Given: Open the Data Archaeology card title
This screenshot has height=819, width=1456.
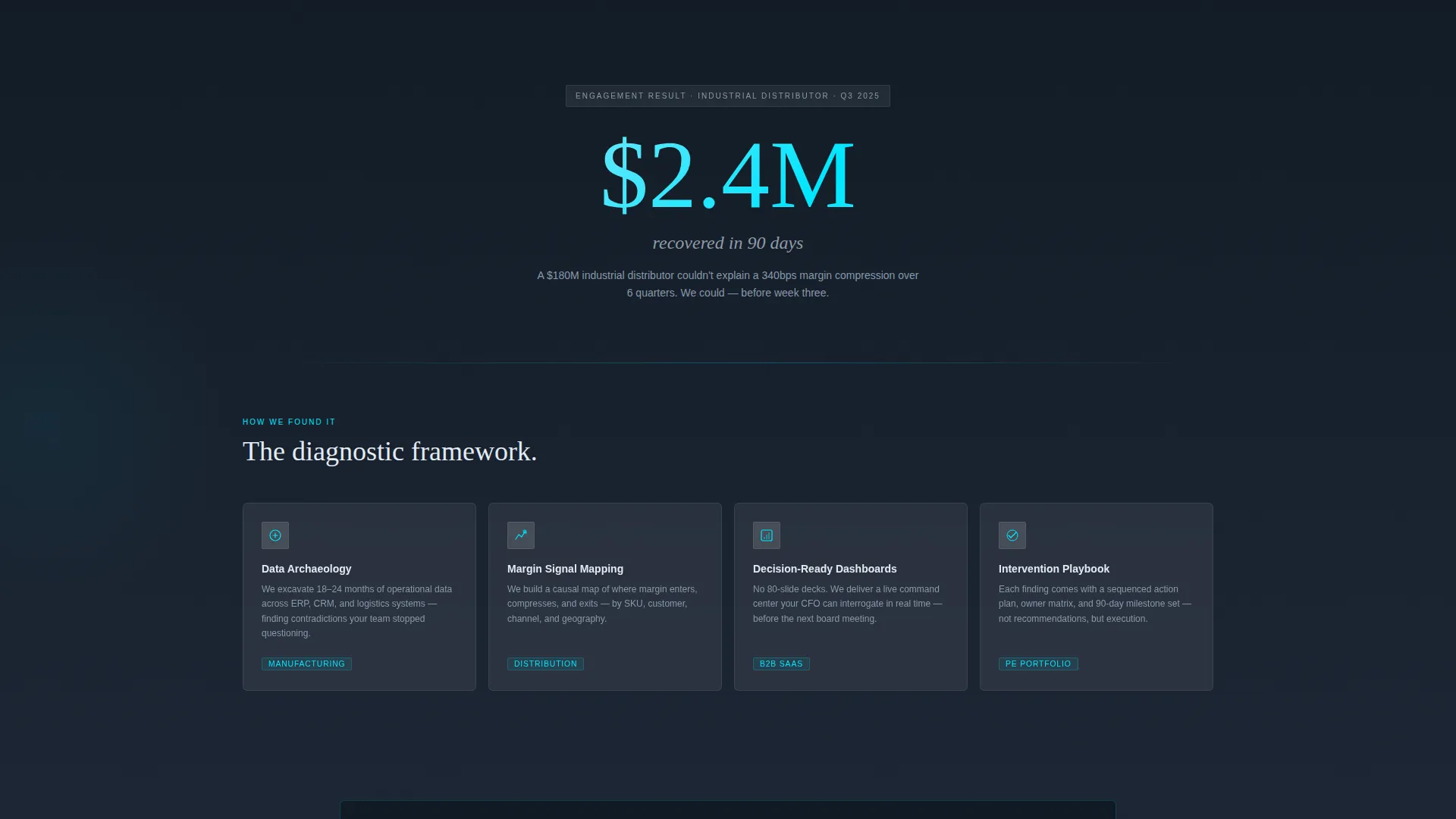Looking at the screenshot, I should tap(306, 569).
